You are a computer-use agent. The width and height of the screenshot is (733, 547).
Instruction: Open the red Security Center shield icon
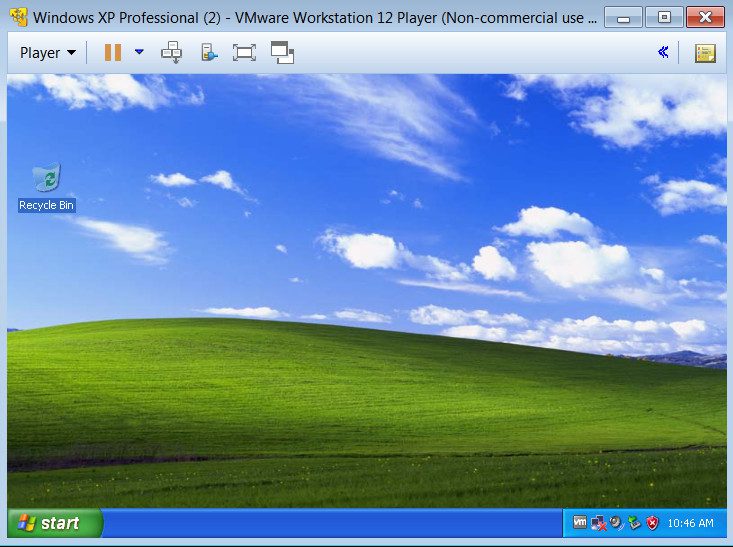coord(652,523)
